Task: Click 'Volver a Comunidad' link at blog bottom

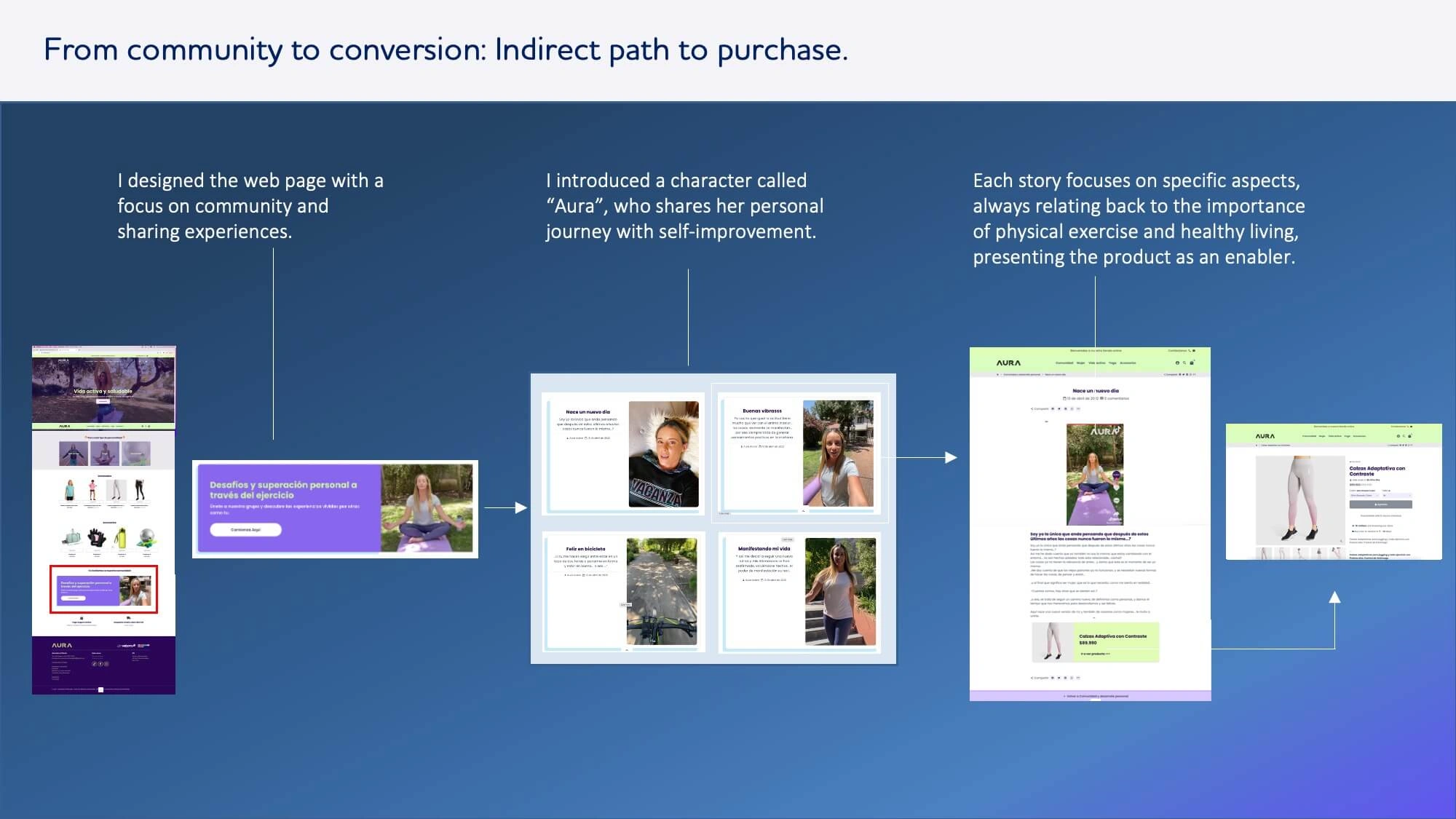Action: coord(1096,696)
